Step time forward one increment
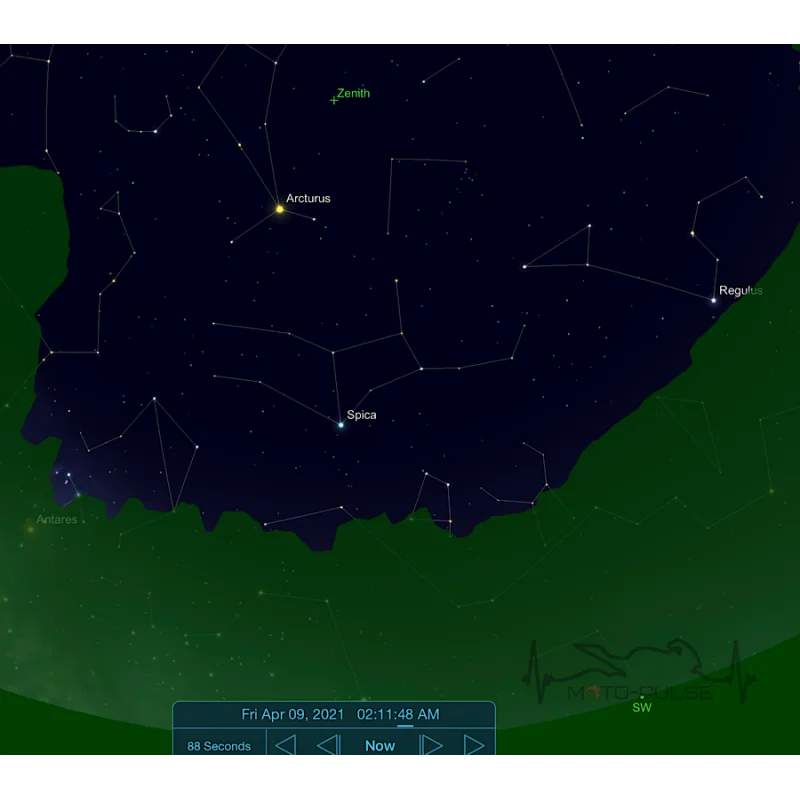Image resolution: width=800 pixels, height=800 pixels. coord(431,745)
